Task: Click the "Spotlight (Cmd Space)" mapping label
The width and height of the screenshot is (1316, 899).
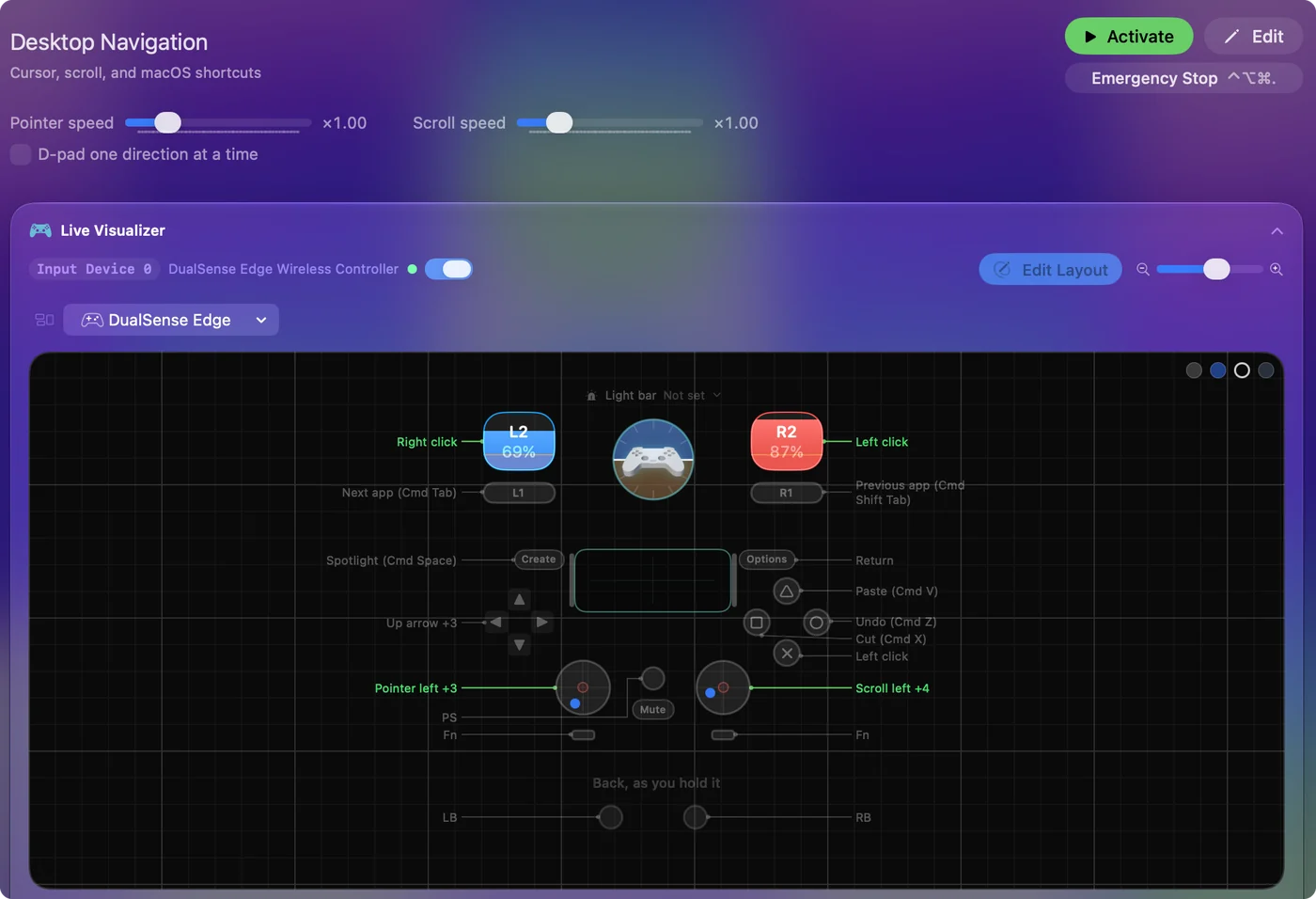Action: tap(391, 560)
